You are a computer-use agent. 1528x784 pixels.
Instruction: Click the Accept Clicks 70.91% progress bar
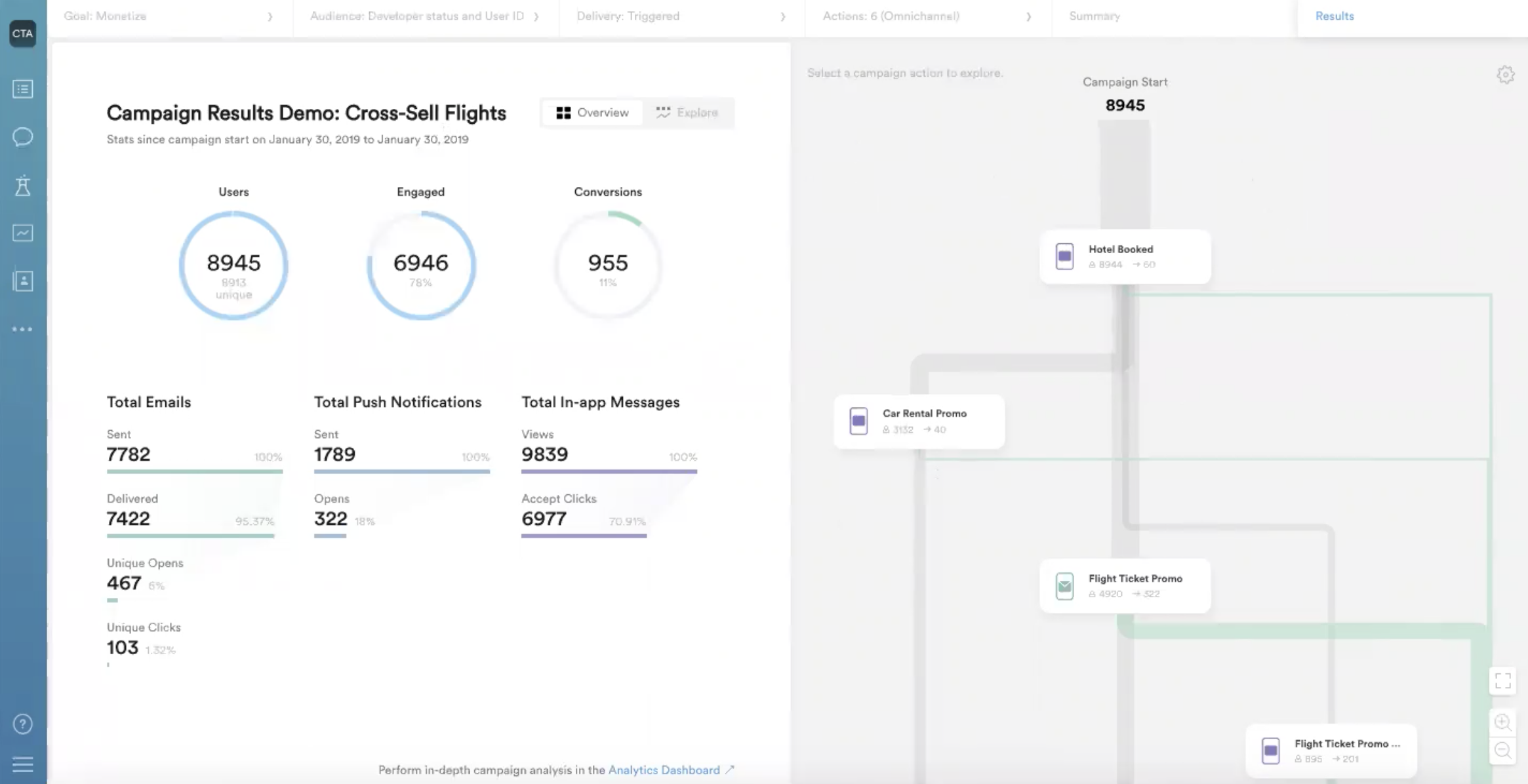click(x=584, y=536)
